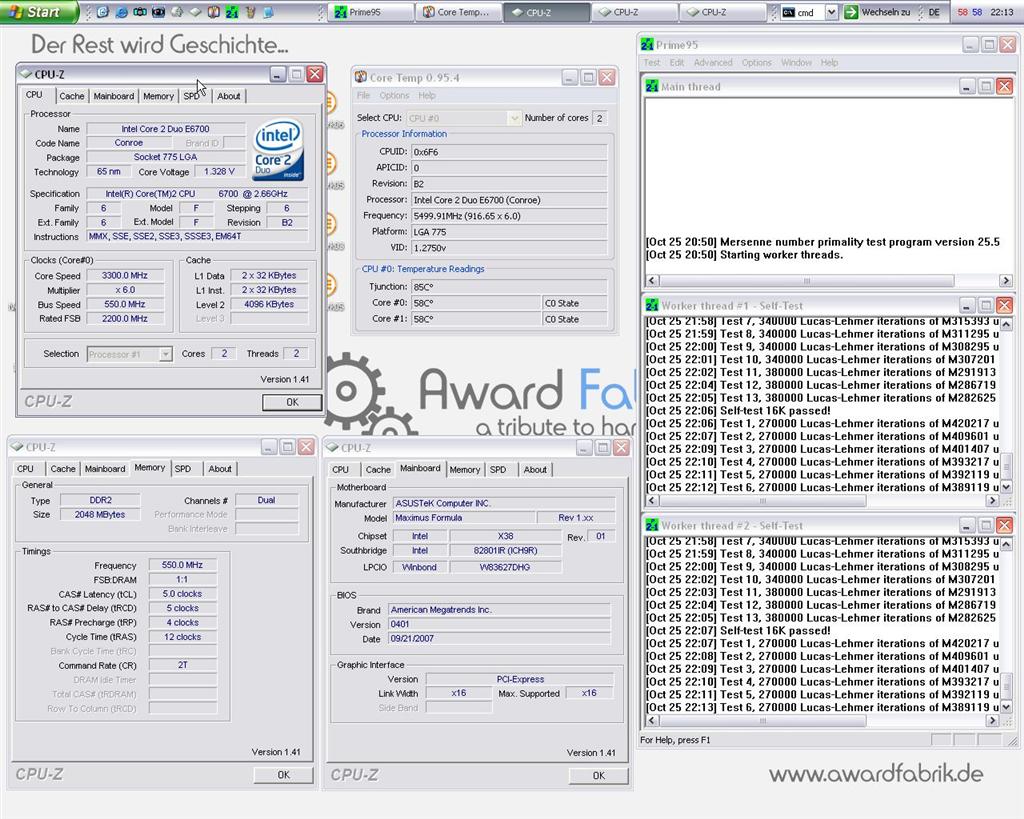1024x819 pixels.
Task: Select the About tab in Mainboard CPU-Z window
Action: tap(535, 469)
